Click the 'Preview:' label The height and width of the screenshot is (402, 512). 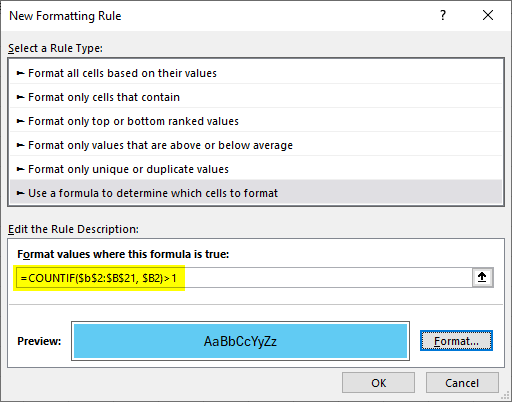pos(39,341)
